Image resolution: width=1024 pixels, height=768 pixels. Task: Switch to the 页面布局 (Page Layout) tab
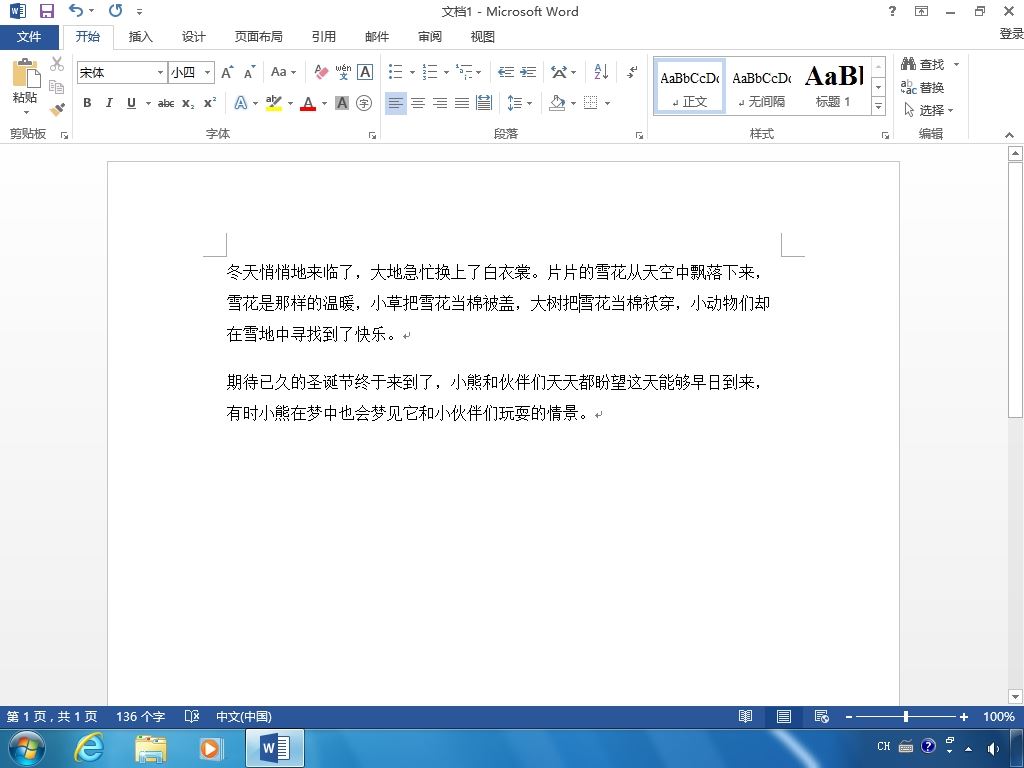pyautogui.click(x=259, y=37)
